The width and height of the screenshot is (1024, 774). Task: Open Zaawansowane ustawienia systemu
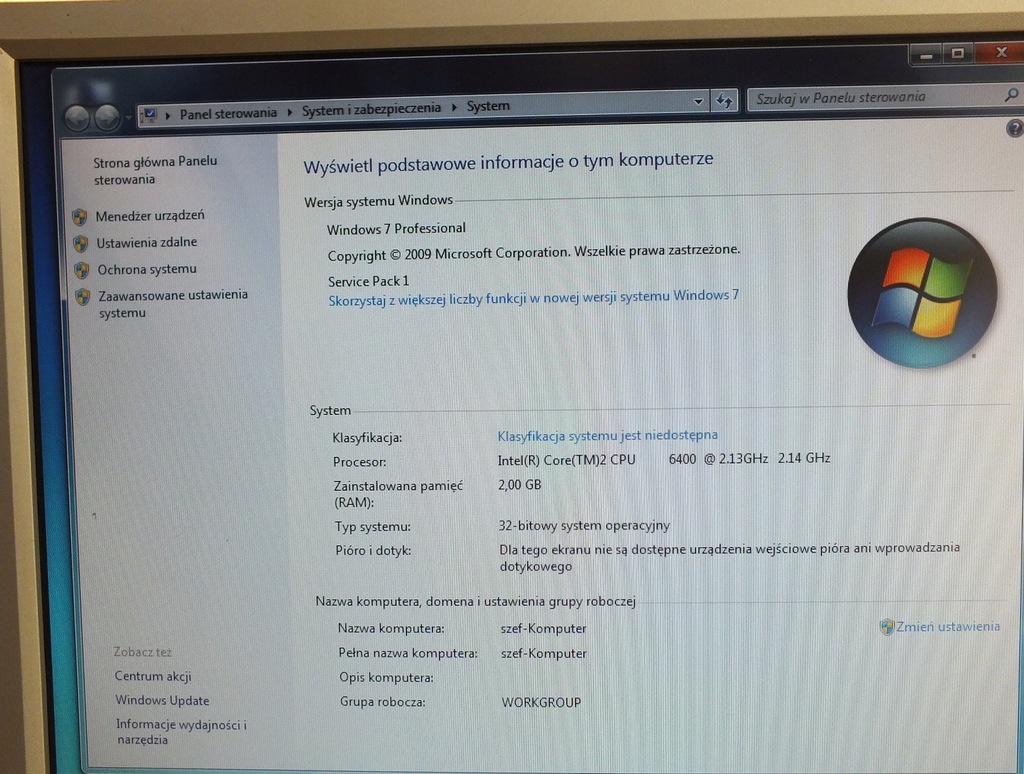173,304
